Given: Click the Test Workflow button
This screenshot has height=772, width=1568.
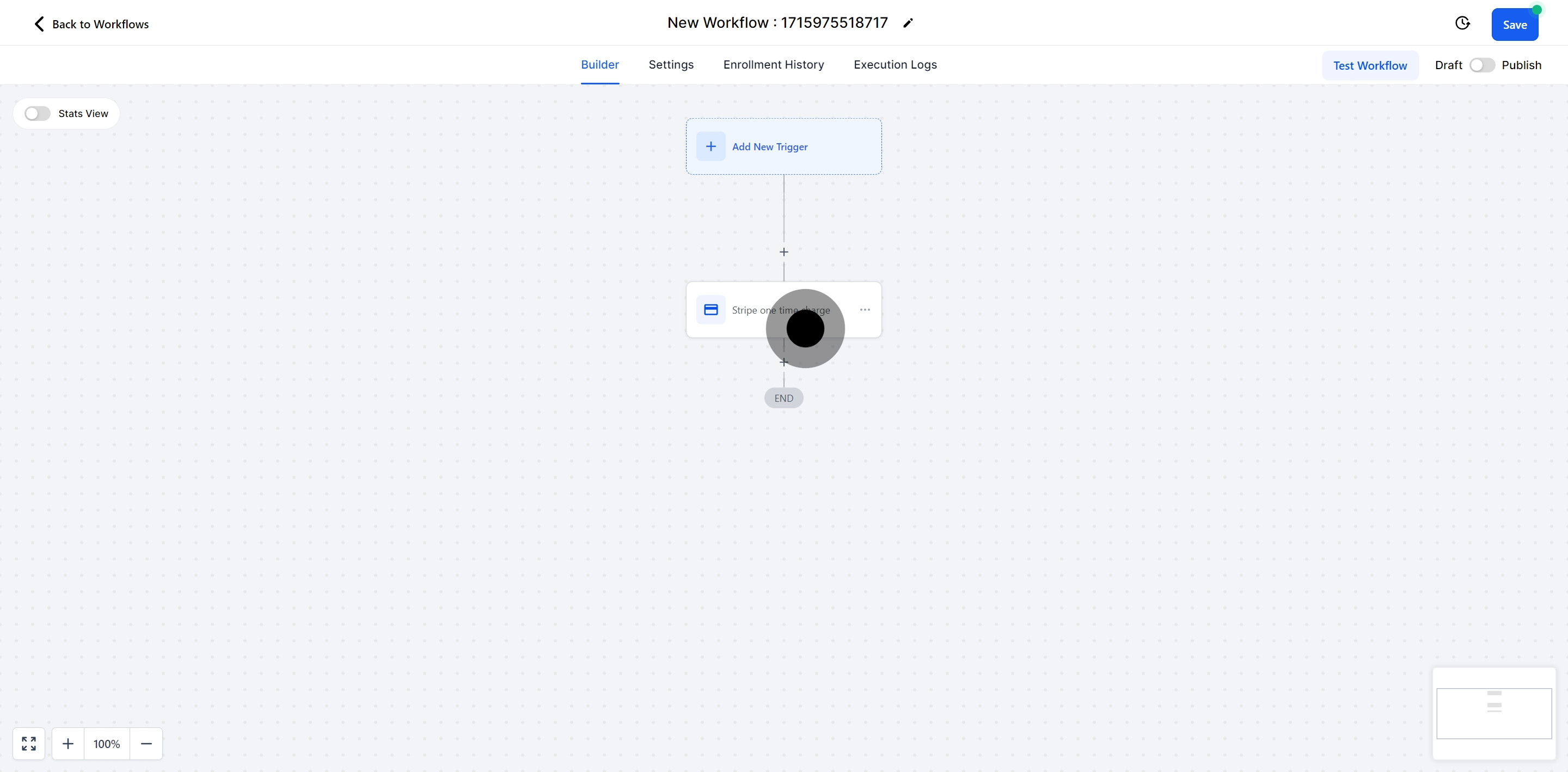Looking at the screenshot, I should [x=1370, y=66].
